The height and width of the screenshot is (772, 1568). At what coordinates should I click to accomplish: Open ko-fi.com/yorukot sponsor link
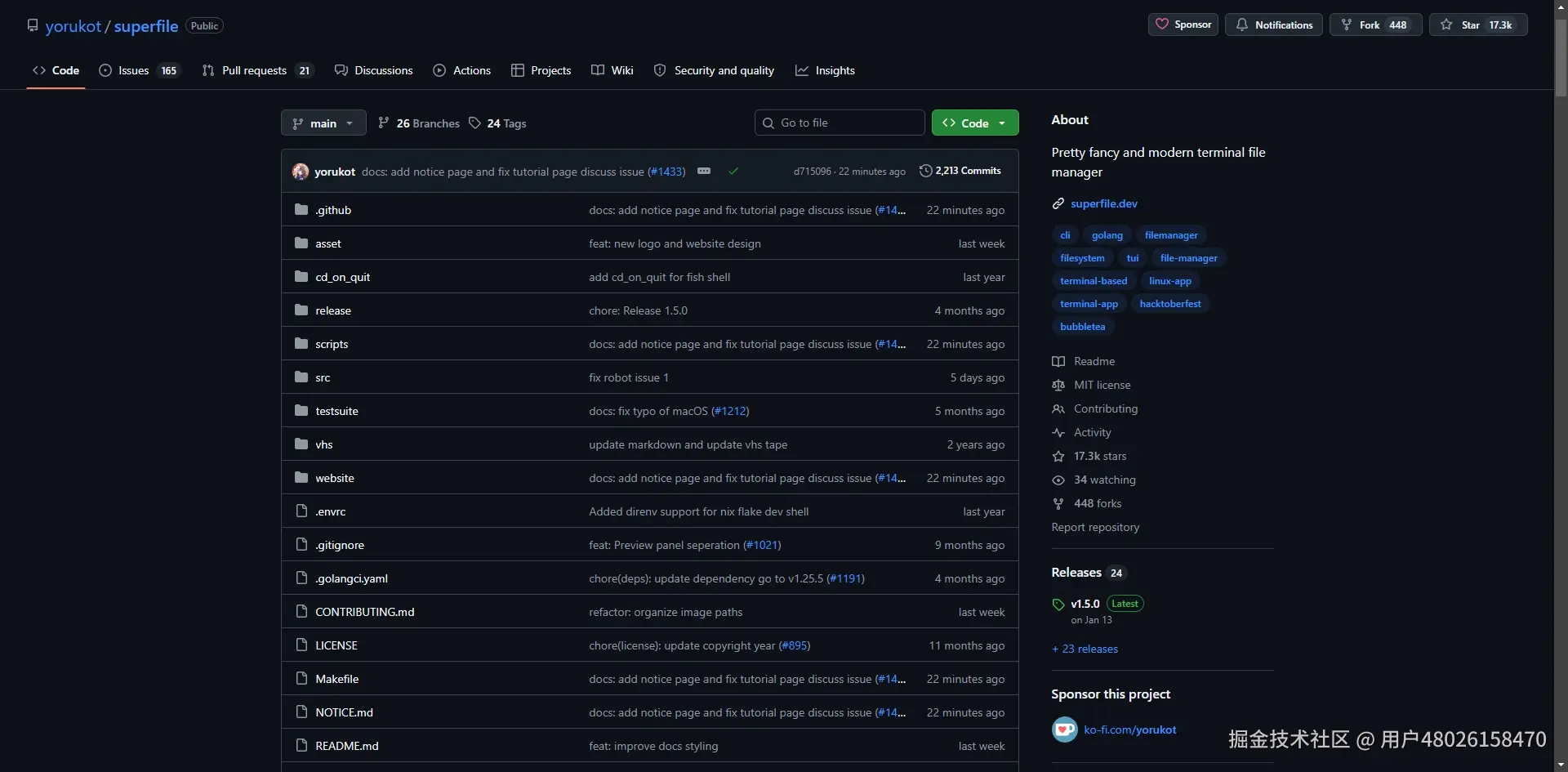[1130, 730]
